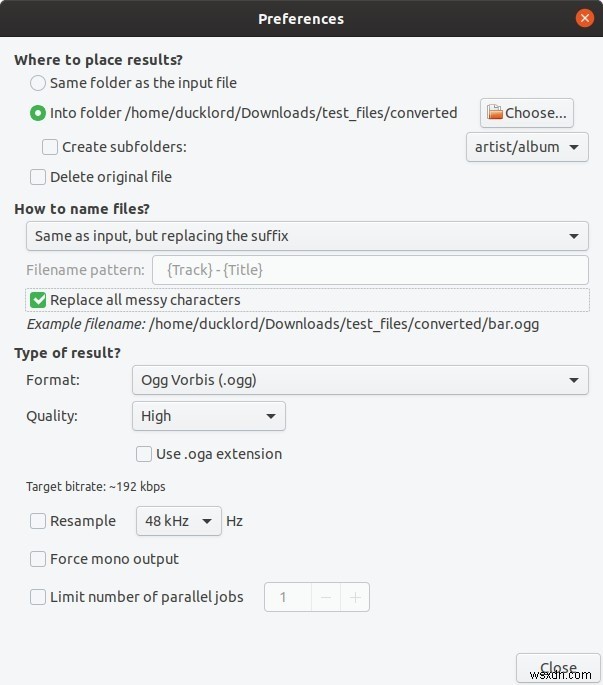The image size is (603, 685).
Task: Click the Filename pattern input field
Action: point(370,270)
